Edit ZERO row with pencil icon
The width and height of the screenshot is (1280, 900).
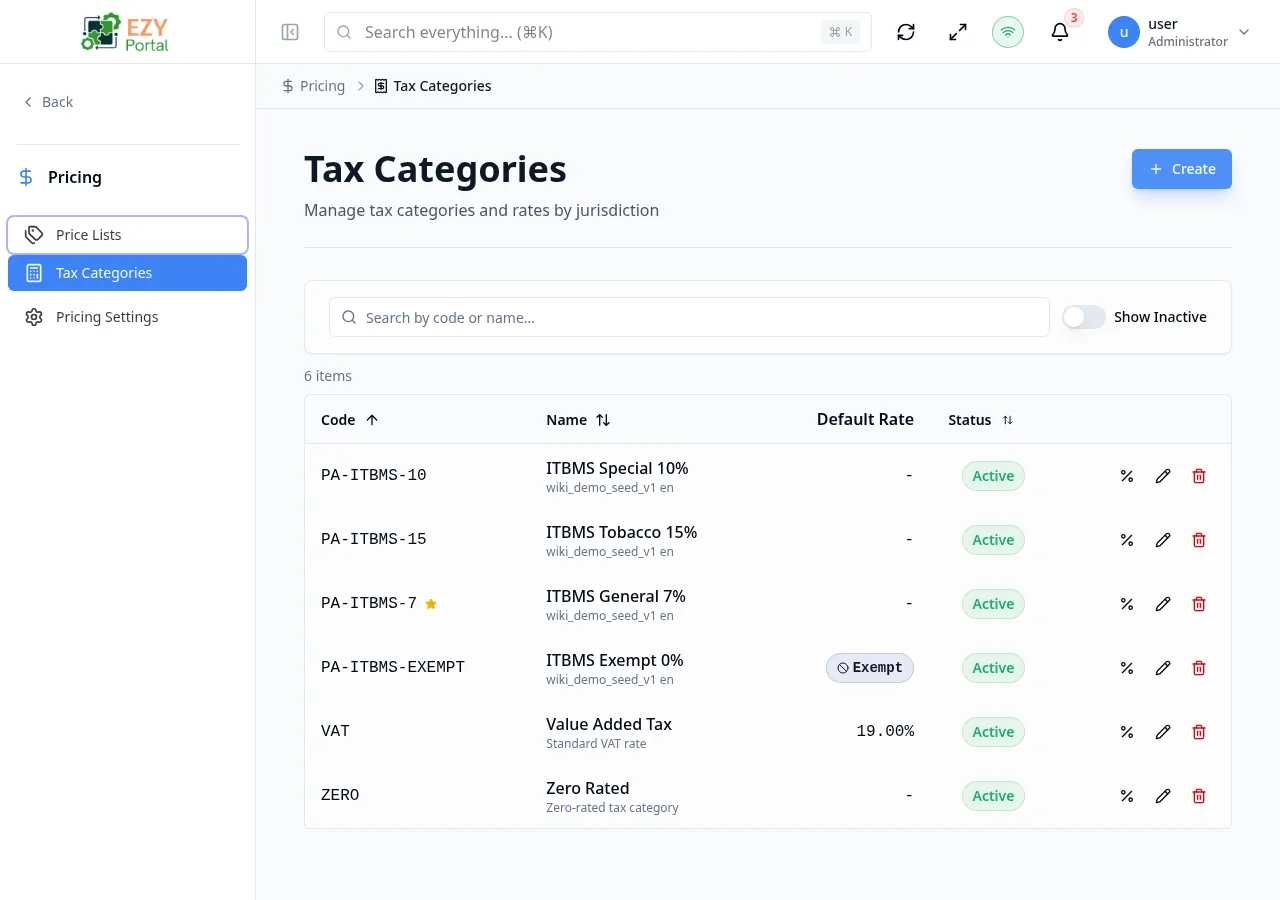coord(1163,796)
